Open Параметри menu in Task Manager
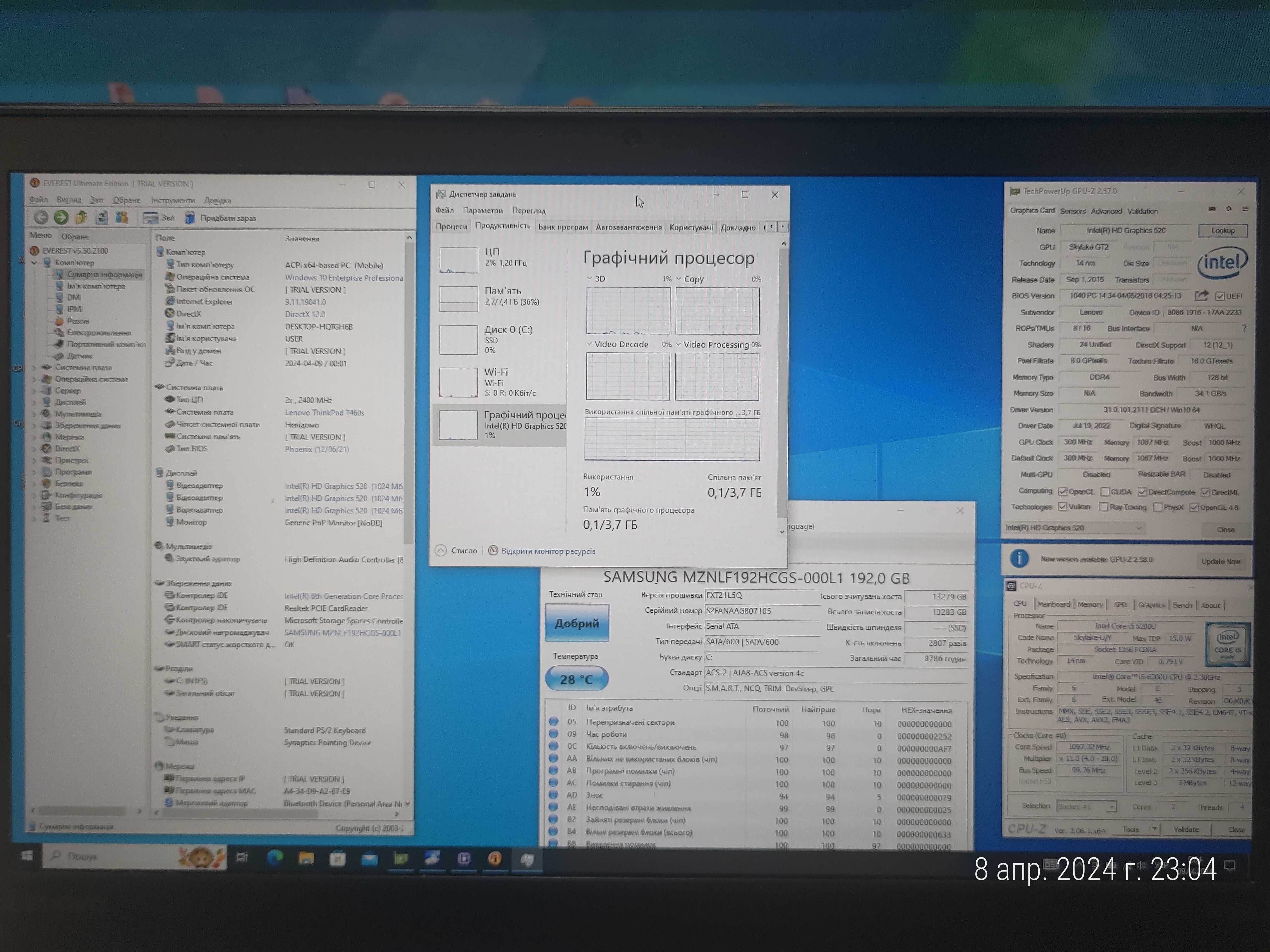 coord(483,211)
